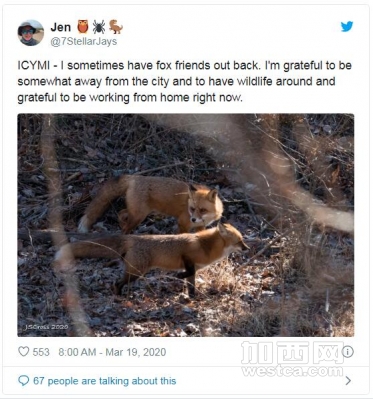Expand conversation with right chevron arrow
The width and height of the screenshot is (373, 399).
[x=348, y=381]
